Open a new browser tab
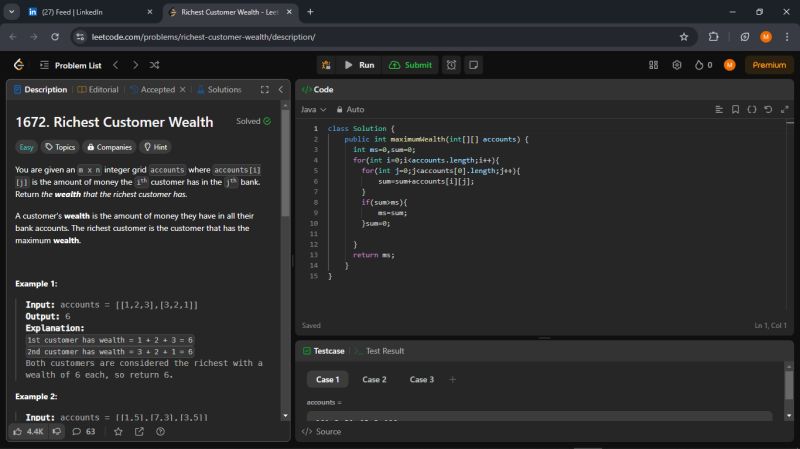800x449 pixels. tap(310, 12)
